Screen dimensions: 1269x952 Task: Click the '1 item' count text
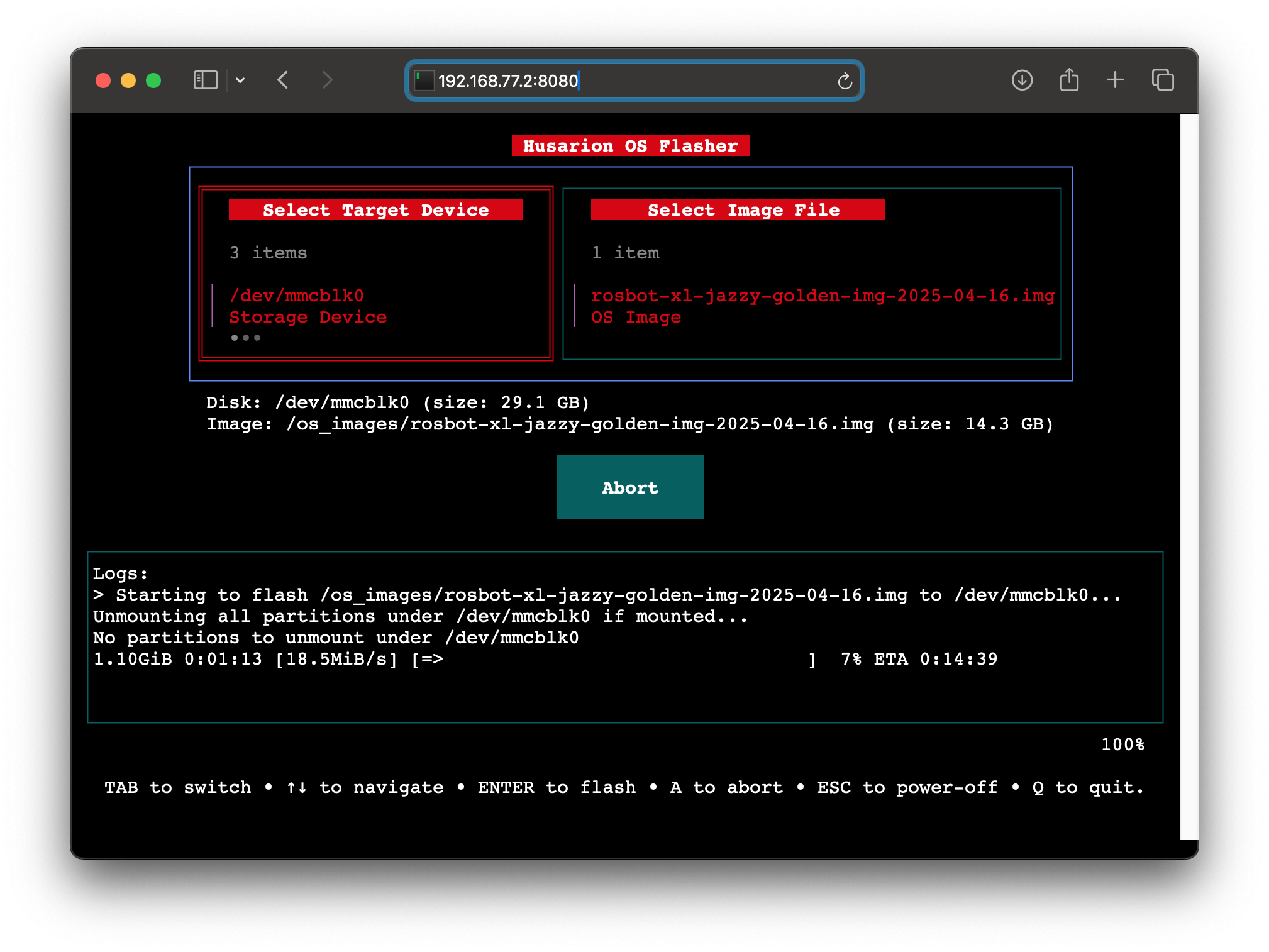click(625, 253)
